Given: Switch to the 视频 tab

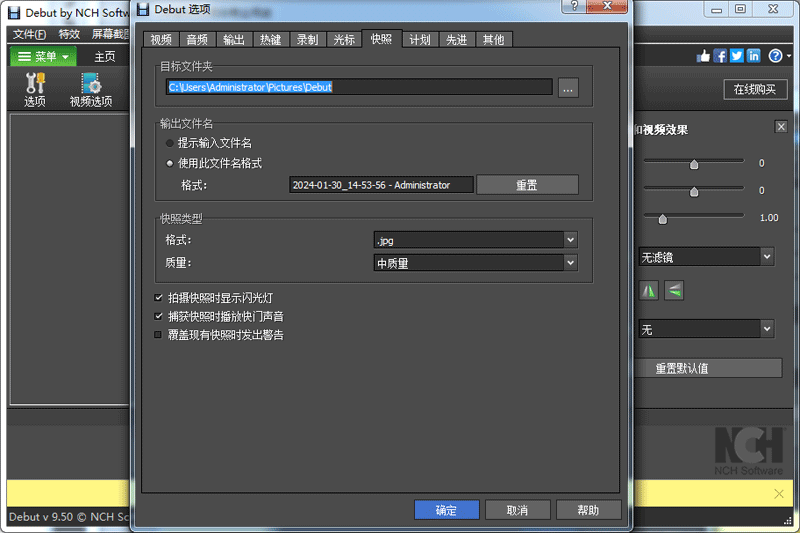Looking at the screenshot, I should pyautogui.click(x=161, y=39).
